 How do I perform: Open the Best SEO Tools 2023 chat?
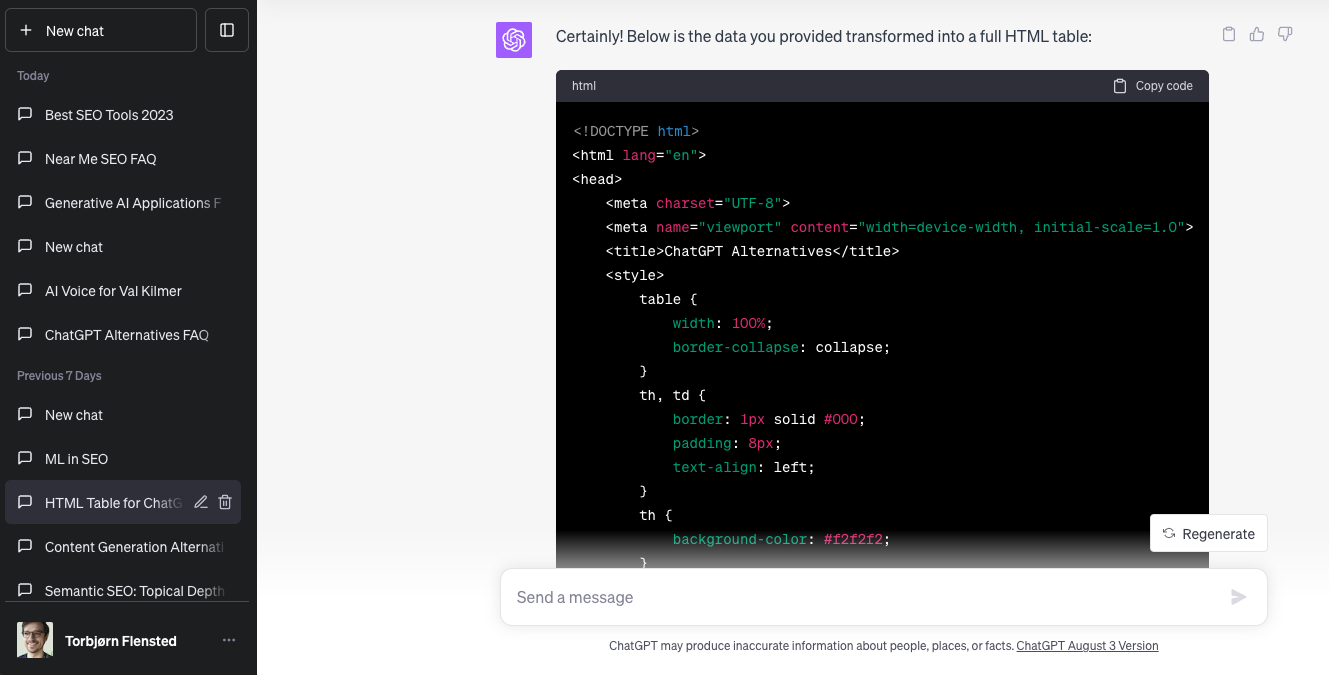tap(123, 115)
